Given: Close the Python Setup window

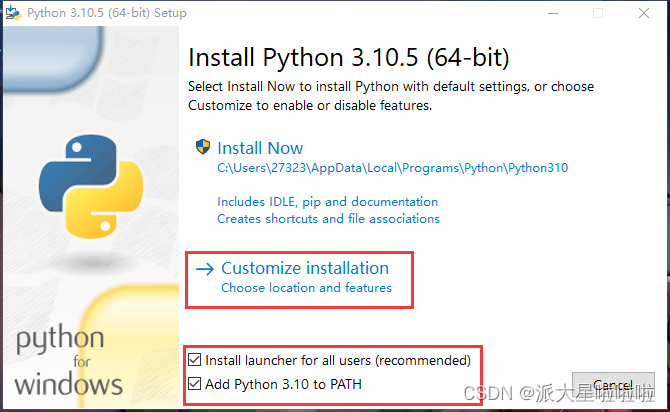Looking at the screenshot, I should point(644,13).
